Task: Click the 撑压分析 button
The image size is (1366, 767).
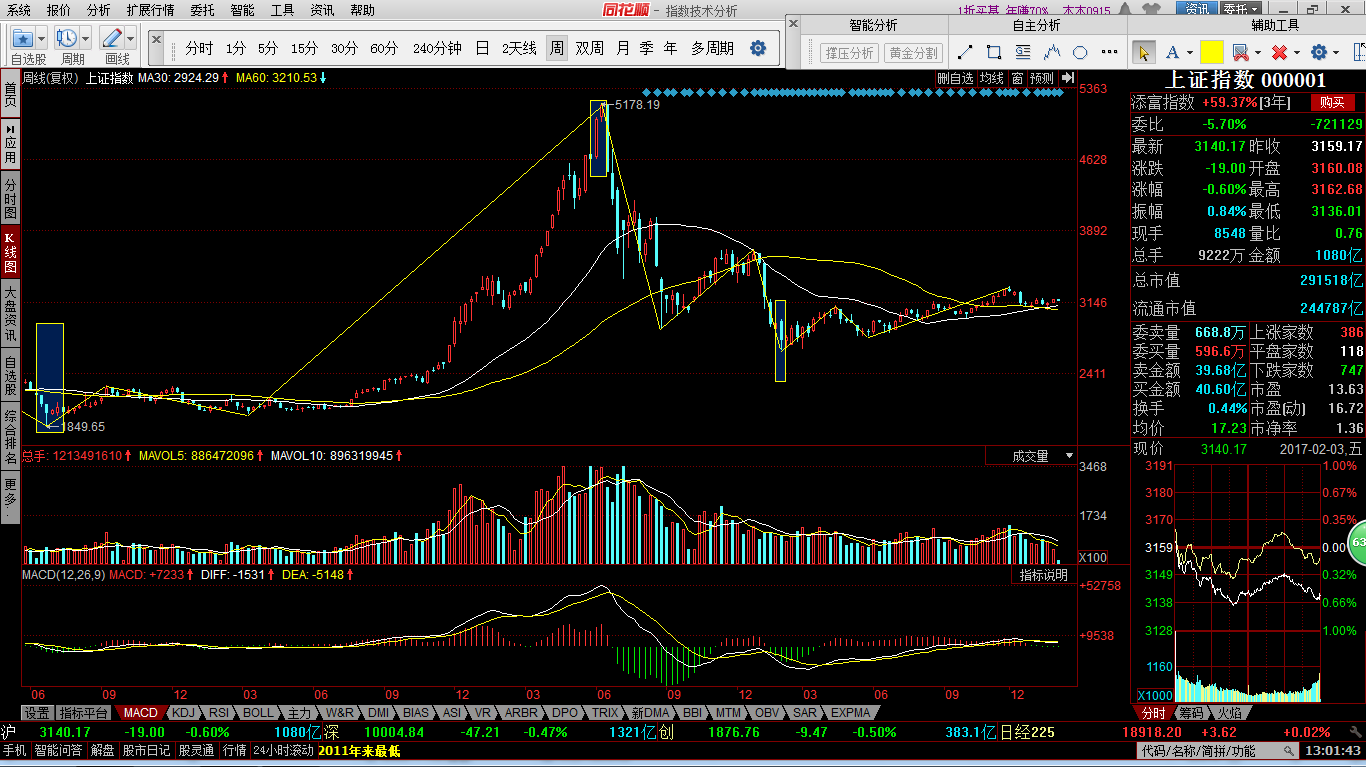Action: [x=848, y=53]
